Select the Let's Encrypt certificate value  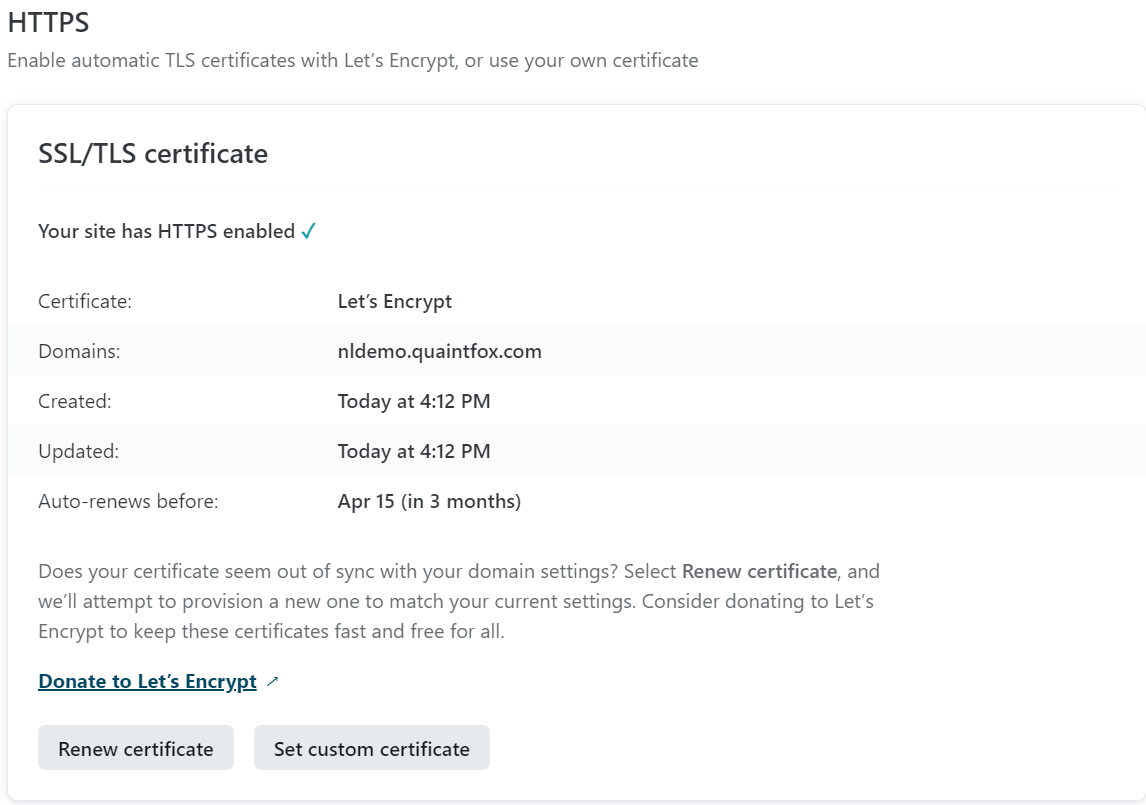tap(395, 301)
